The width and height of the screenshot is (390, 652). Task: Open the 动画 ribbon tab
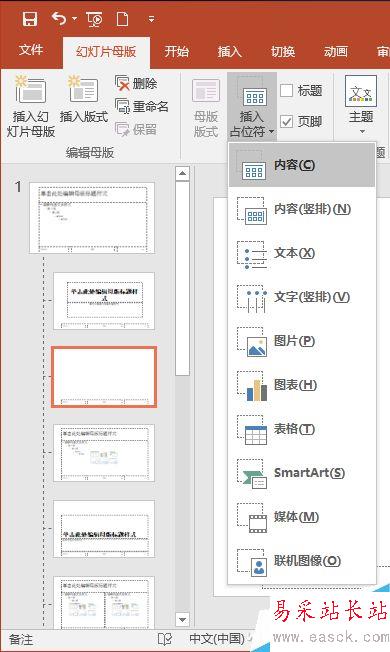click(x=336, y=52)
